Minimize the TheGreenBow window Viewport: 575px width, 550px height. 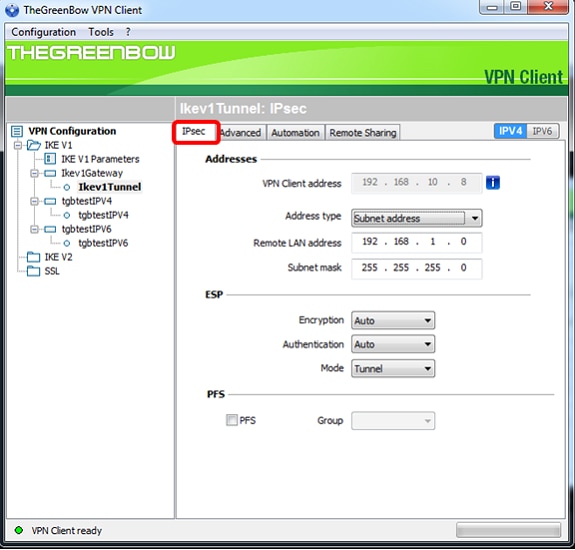click(492, 7)
